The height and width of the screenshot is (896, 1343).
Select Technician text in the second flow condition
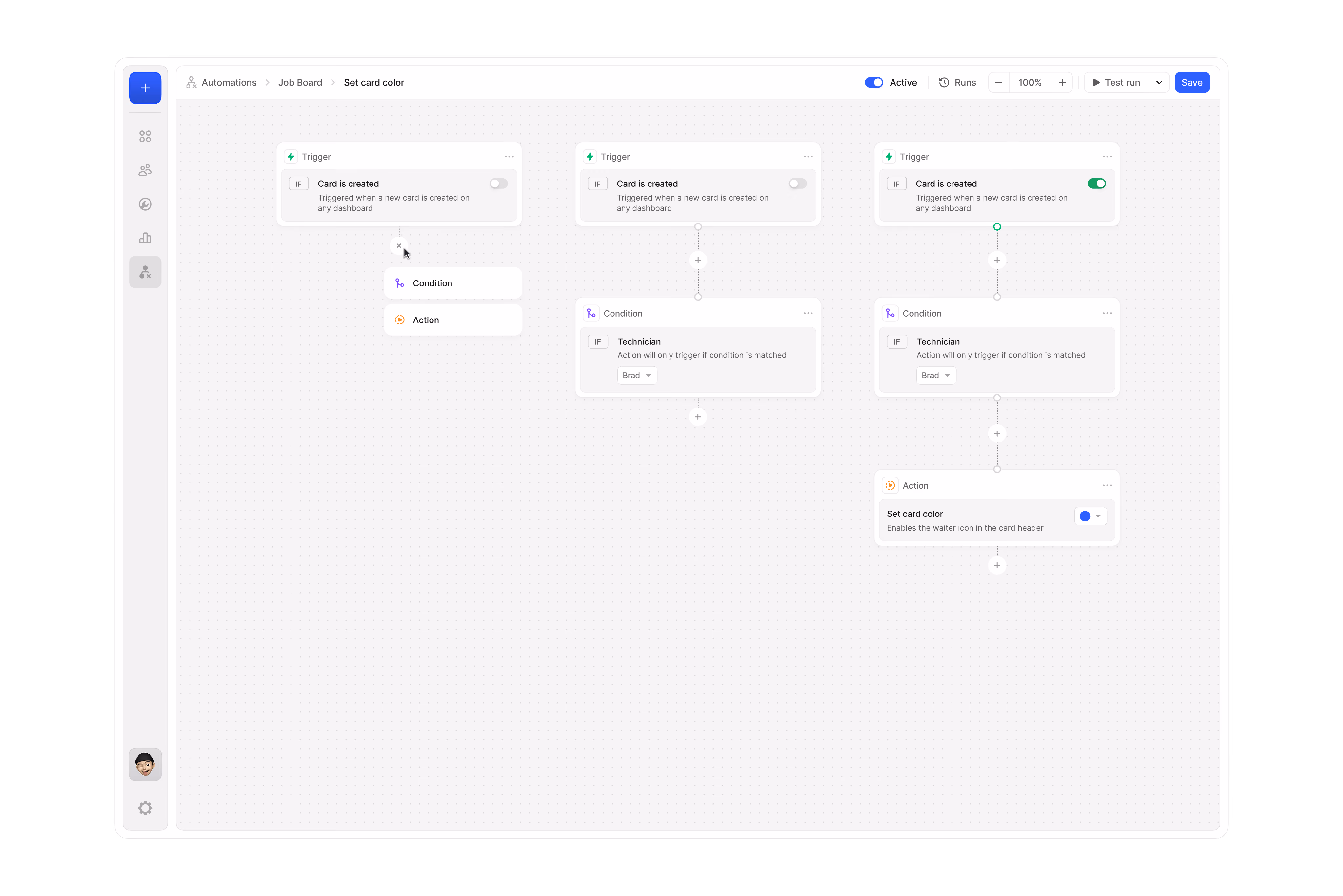tap(639, 342)
